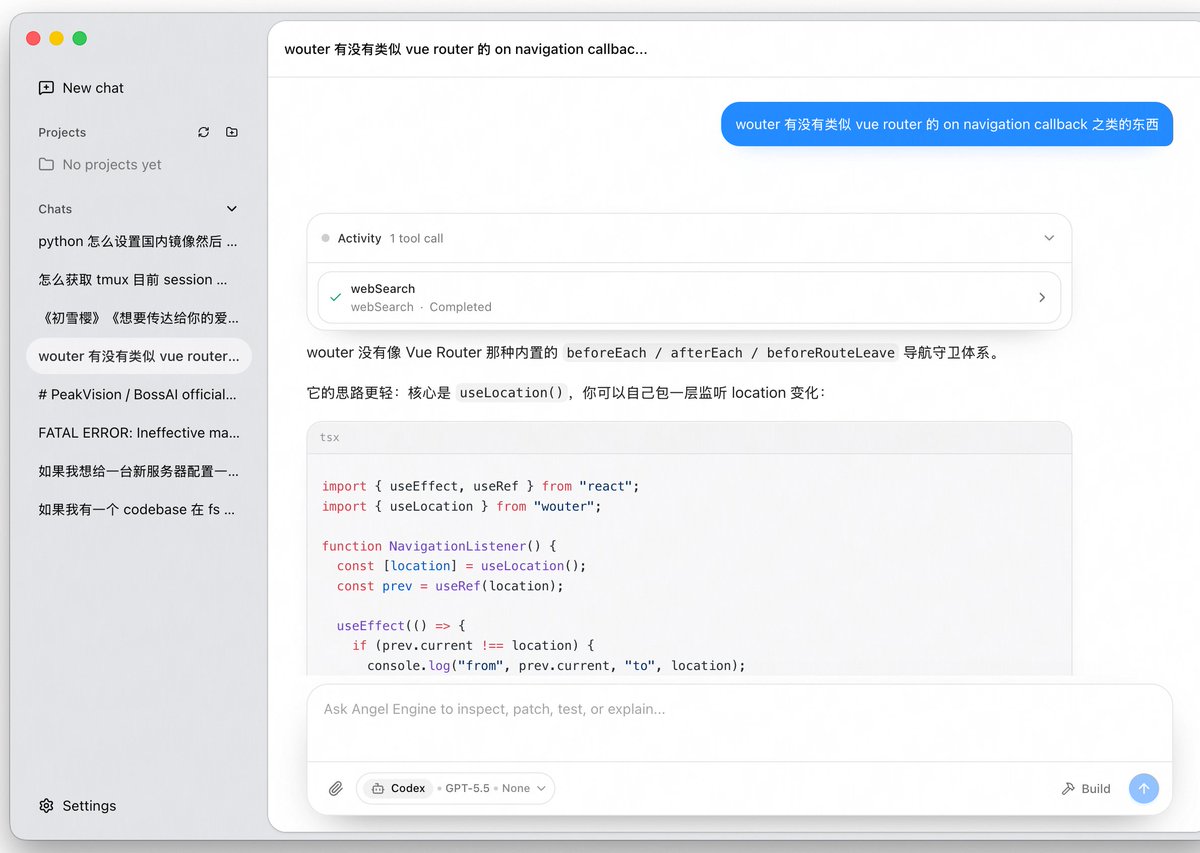
Task: Click the chat title in header
Action: (x=466, y=48)
